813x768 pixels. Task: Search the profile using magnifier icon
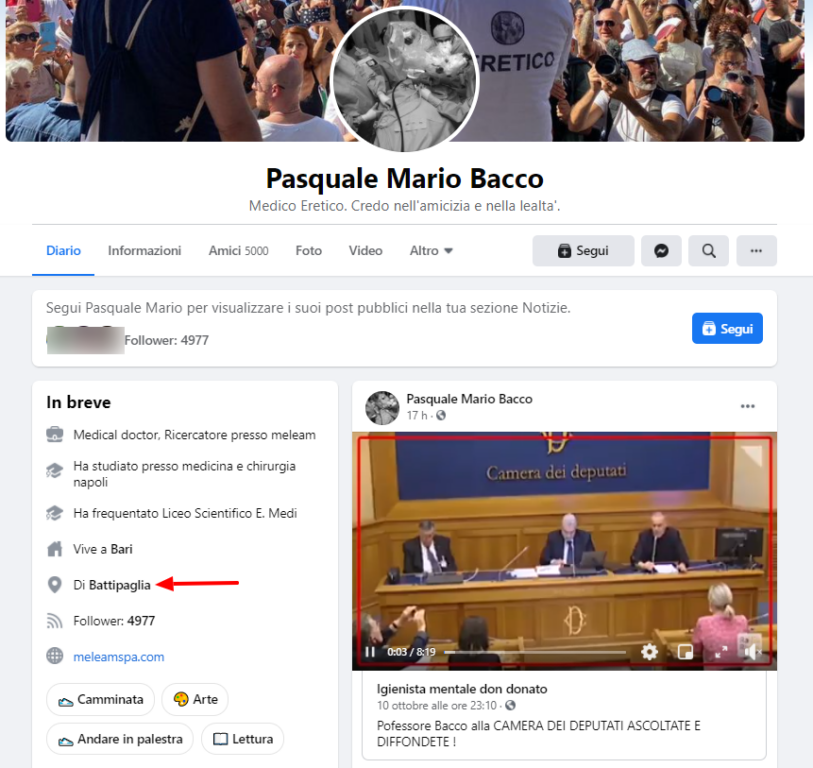(708, 251)
